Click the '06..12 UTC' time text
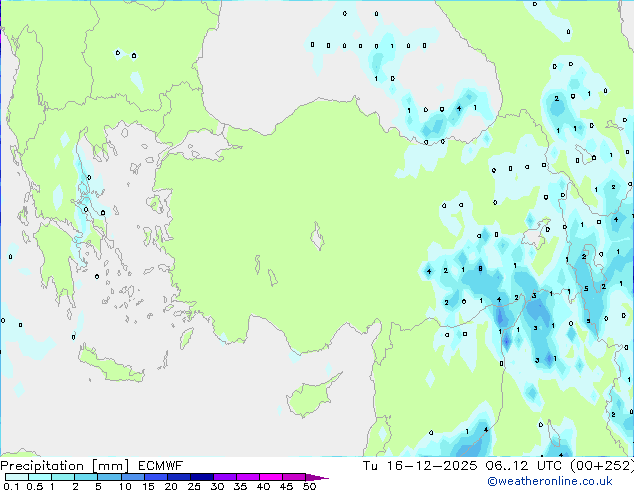Screen dimensions: 634x490 [524, 466]
